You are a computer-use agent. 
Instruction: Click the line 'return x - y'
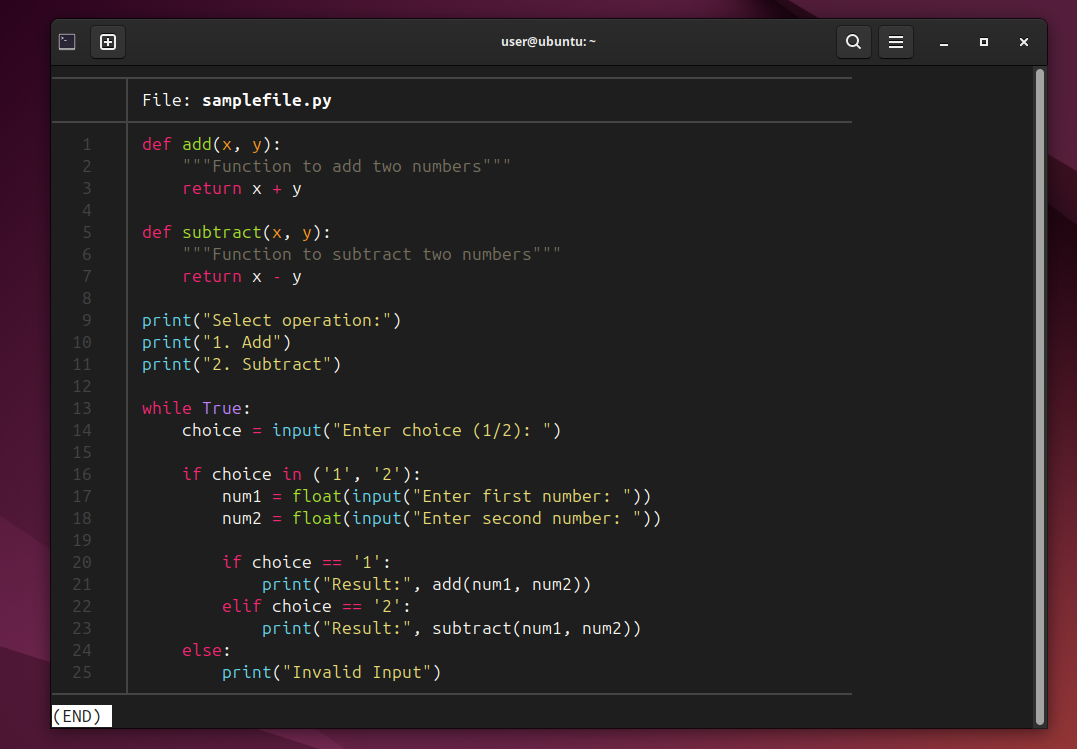point(242,276)
